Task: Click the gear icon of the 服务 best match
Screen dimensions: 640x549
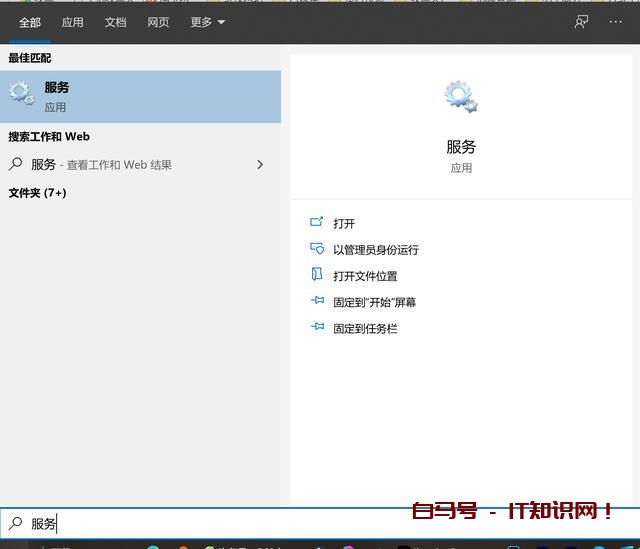Action: click(x=21, y=96)
